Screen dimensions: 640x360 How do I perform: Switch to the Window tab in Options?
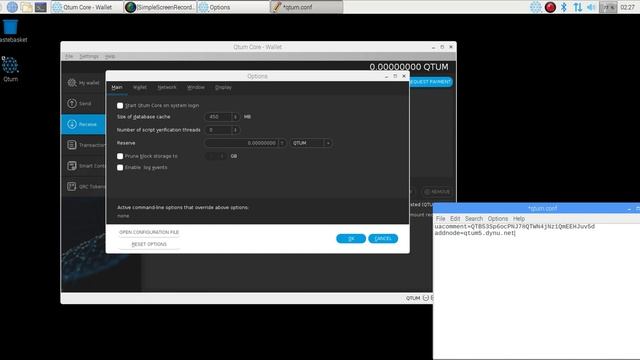click(196, 87)
